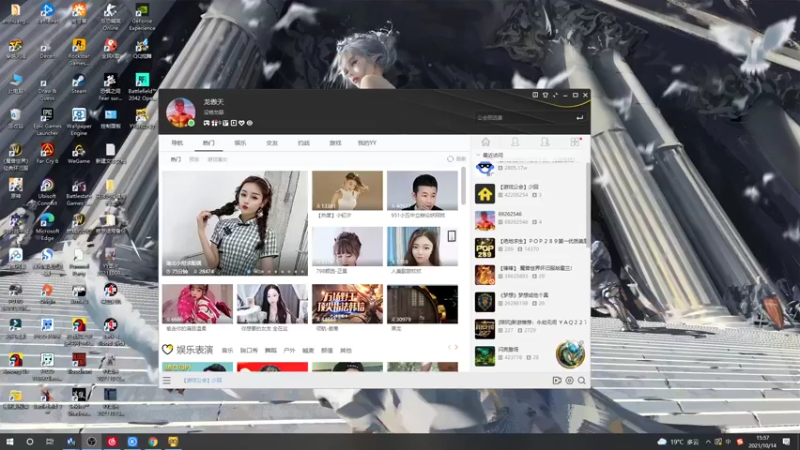Screen dimensions: 800x450
Task: Collapse the 最近访问 recent channels section
Action: point(478,155)
